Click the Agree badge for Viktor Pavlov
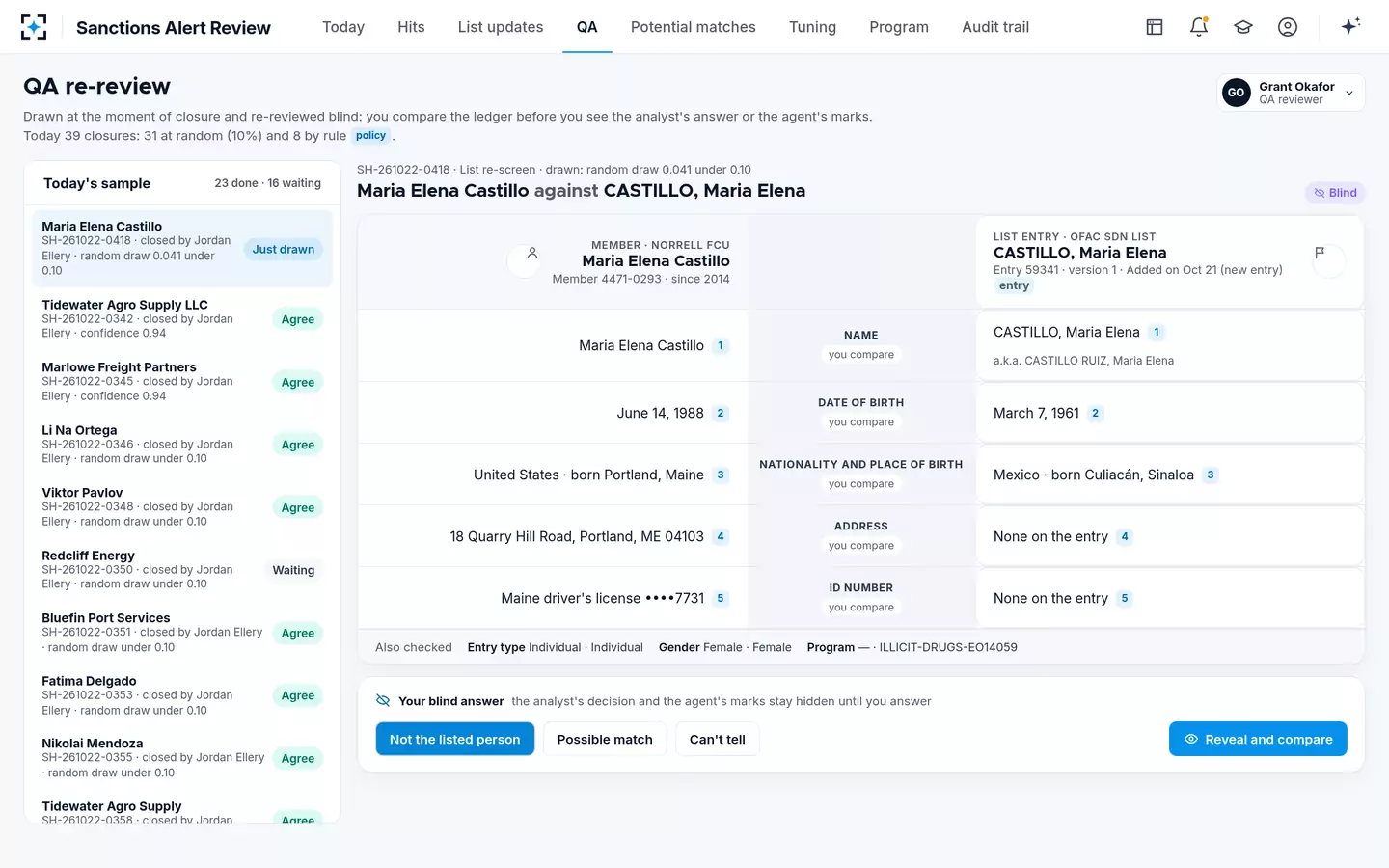Screen dimensions: 1389x868 298,507
